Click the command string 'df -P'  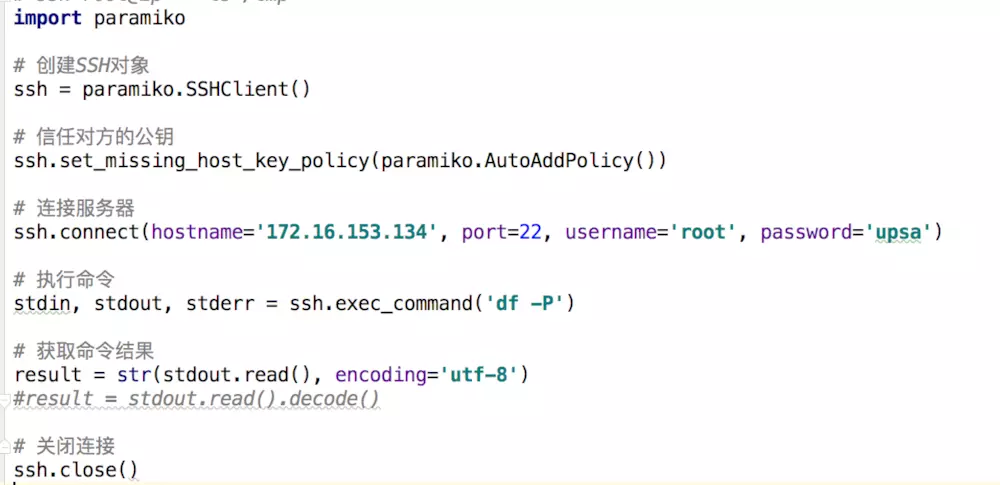(x=525, y=304)
